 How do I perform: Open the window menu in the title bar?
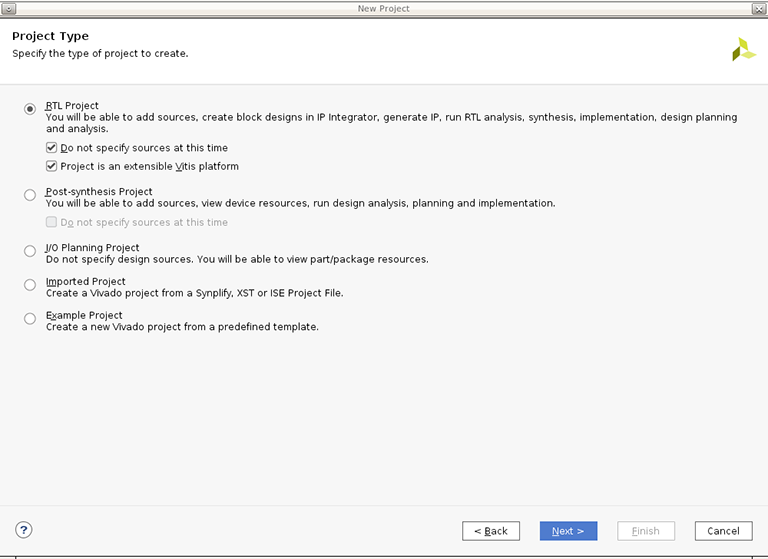click(9, 8)
